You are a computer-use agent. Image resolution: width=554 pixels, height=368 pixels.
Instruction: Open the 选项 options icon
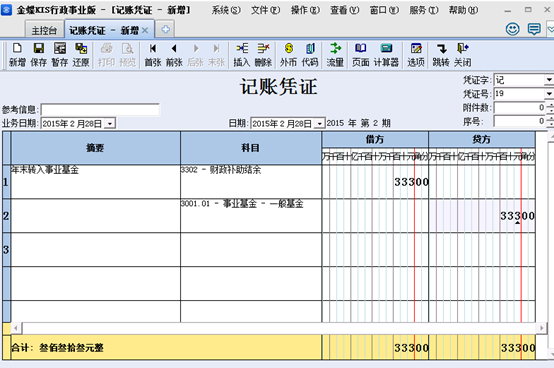tap(416, 55)
